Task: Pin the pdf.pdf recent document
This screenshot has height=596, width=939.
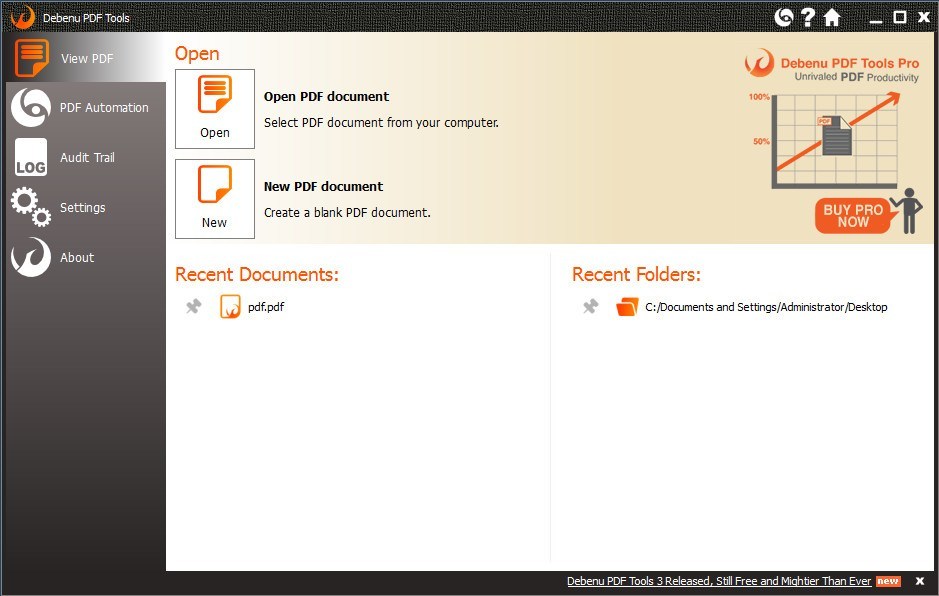Action: [193, 307]
